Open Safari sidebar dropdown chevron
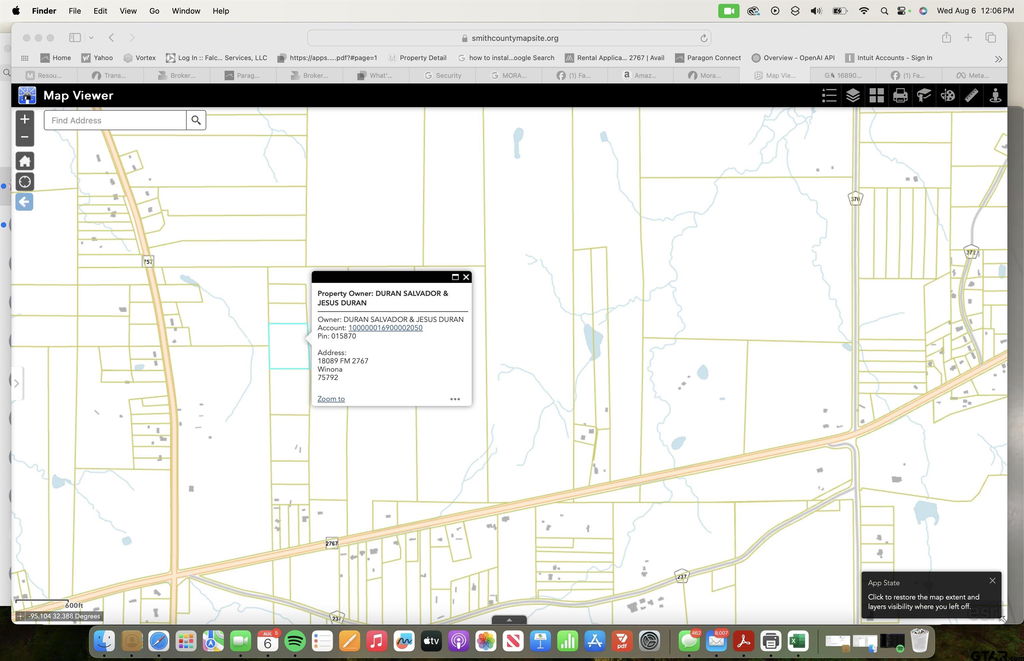Screen dimensions: 1024x661 (x=90, y=38)
